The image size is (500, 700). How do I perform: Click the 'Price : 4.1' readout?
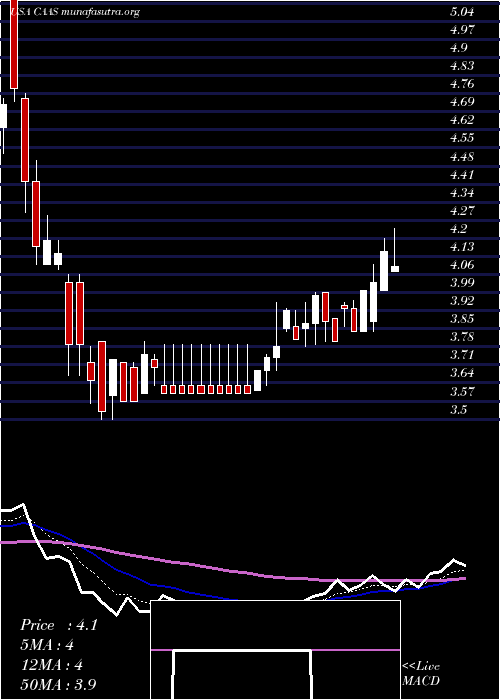pyautogui.click(x=58, y=625)
